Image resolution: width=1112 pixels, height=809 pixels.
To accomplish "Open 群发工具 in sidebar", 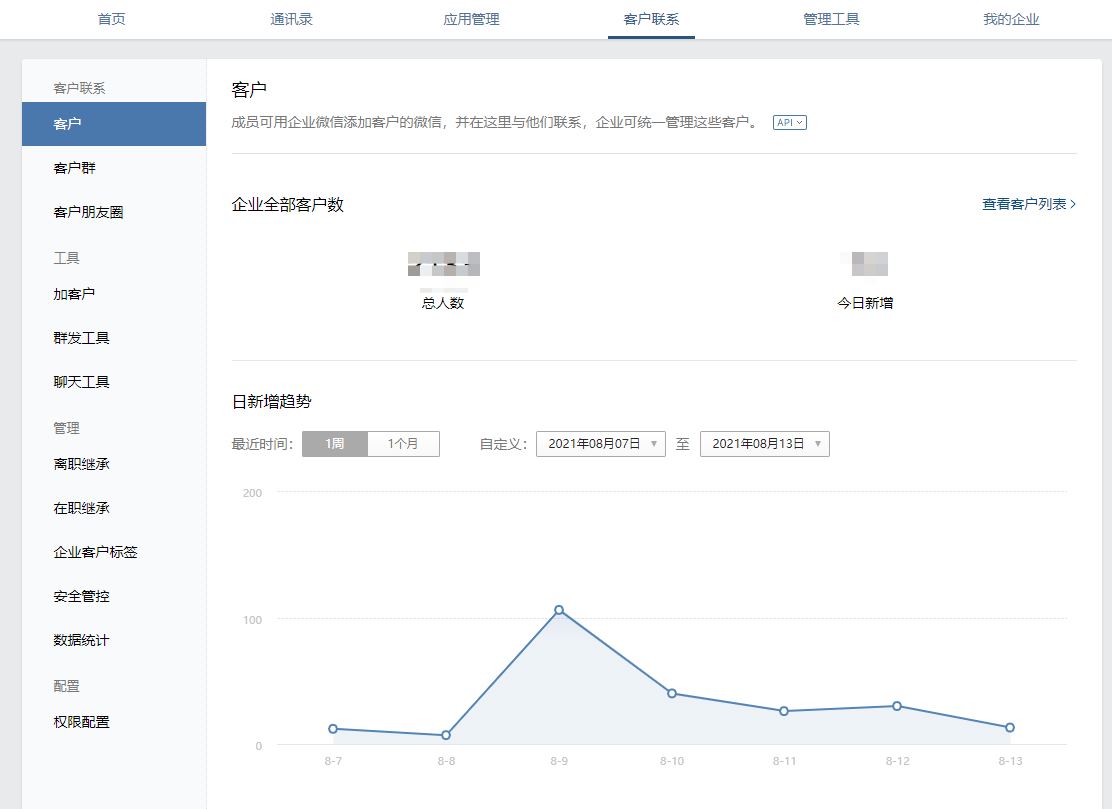I will [x=81, y=338].
